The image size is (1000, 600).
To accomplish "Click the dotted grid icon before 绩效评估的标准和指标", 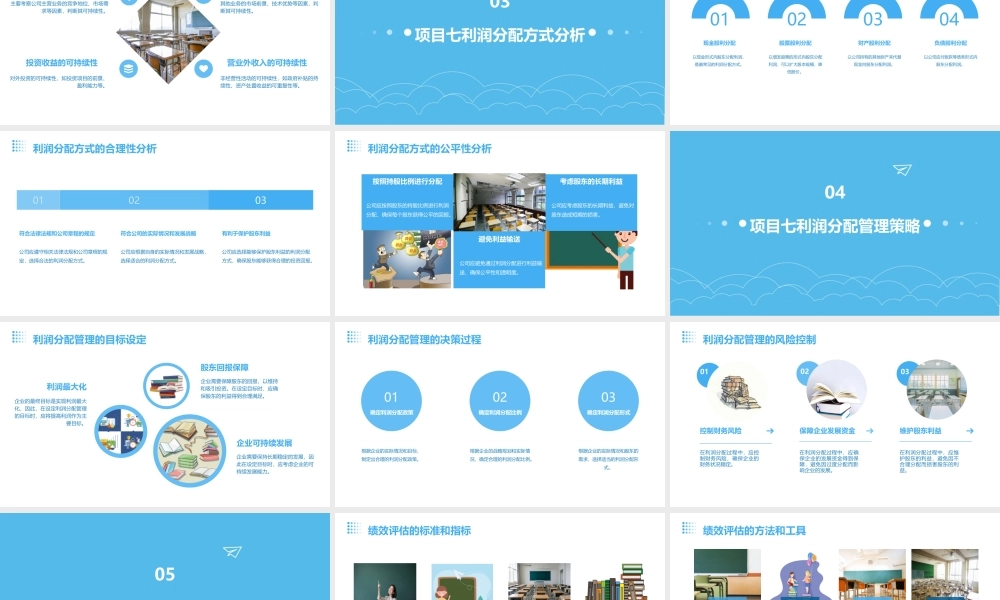I will (353, 528).
